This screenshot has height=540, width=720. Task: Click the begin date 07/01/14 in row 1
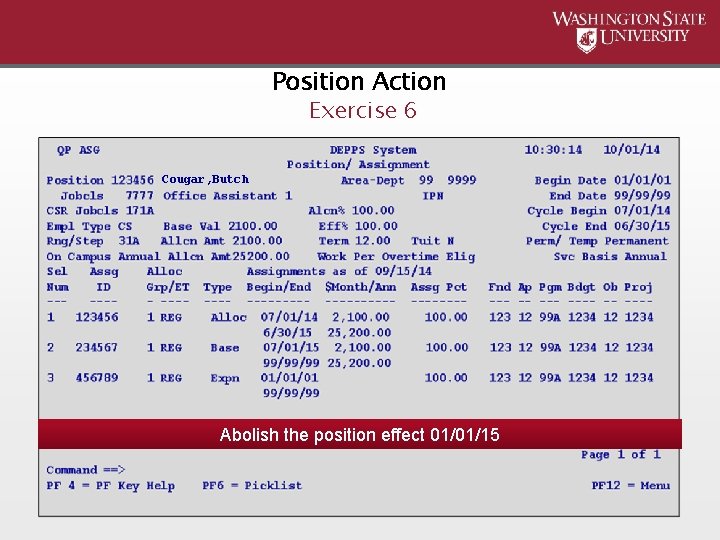click(289, 317)
